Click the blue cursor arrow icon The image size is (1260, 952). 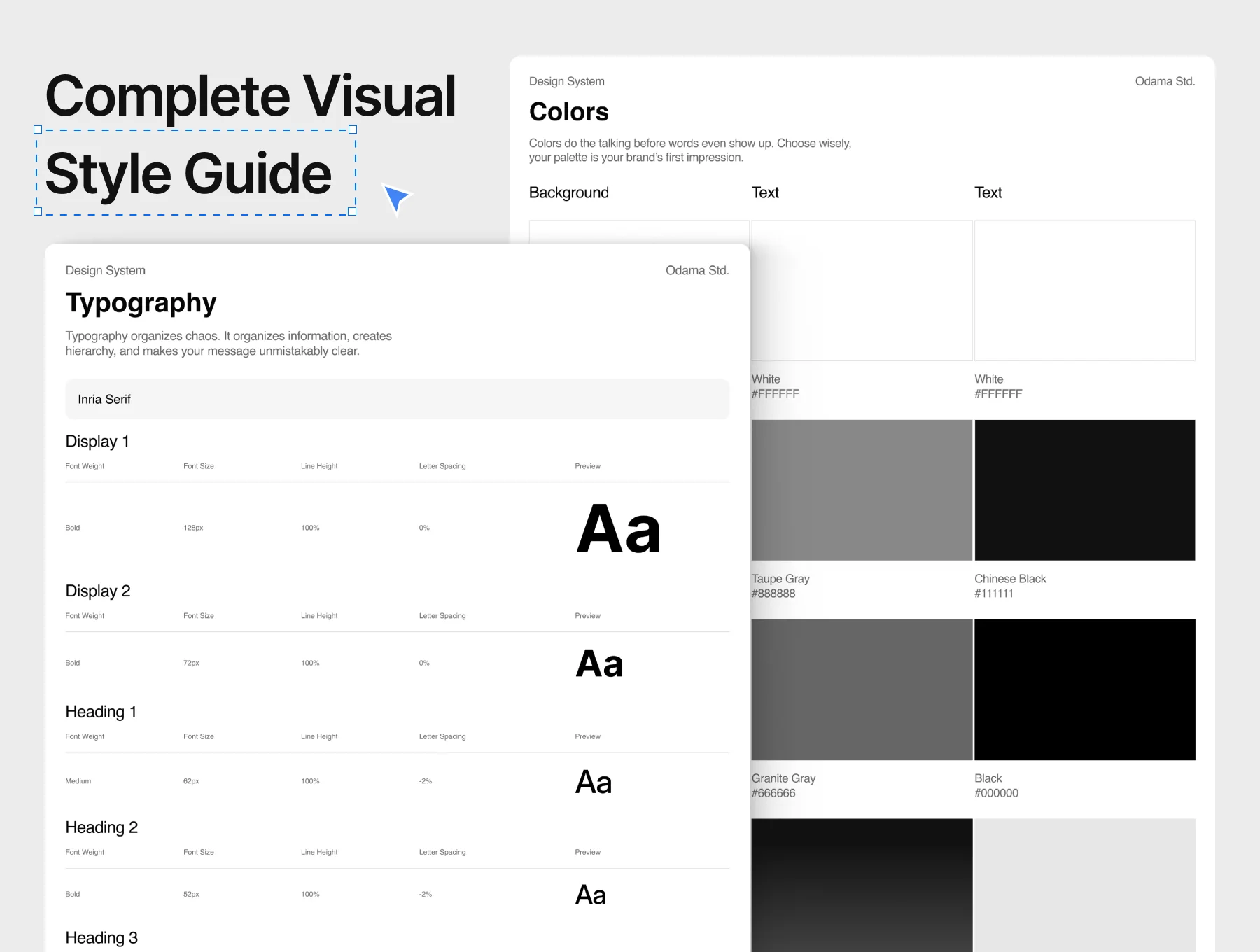coord(396,197)
